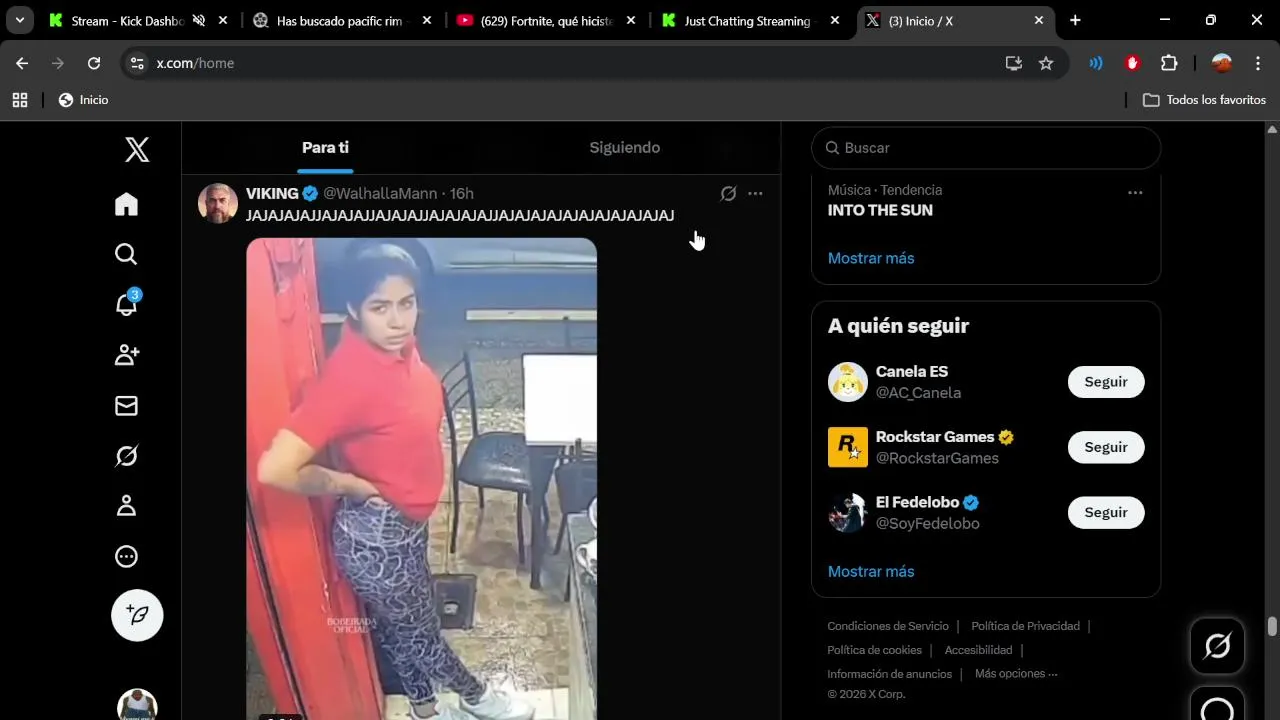This screenshot has height=720, width=1280.
Task: Open Canela ES profile avatar
Action: pos(848,382)
